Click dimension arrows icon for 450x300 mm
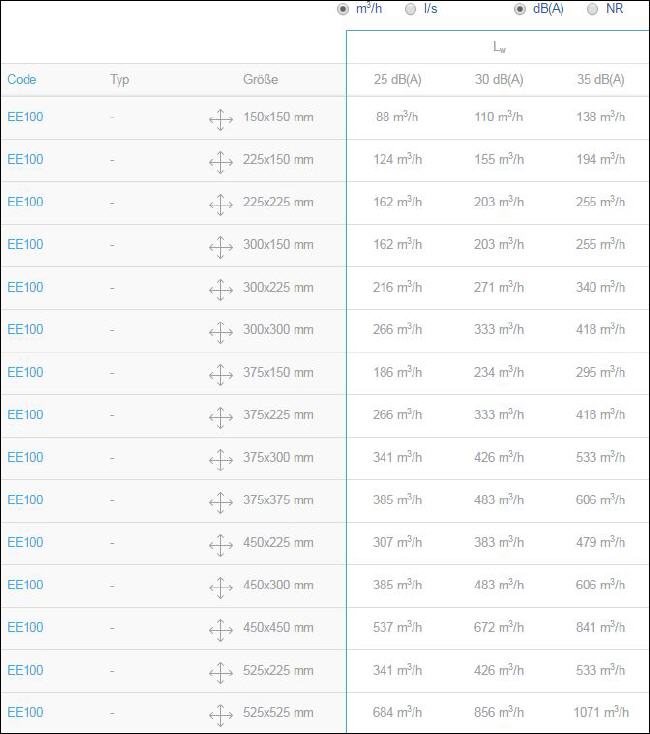Image resolution: width=650 pixels, height=734 pixels. pos(221,587)
